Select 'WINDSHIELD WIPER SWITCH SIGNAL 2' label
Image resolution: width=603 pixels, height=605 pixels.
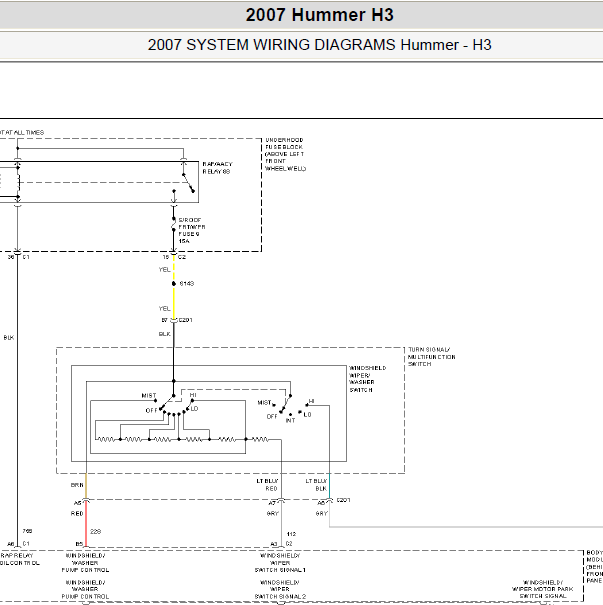coord(280,589)
